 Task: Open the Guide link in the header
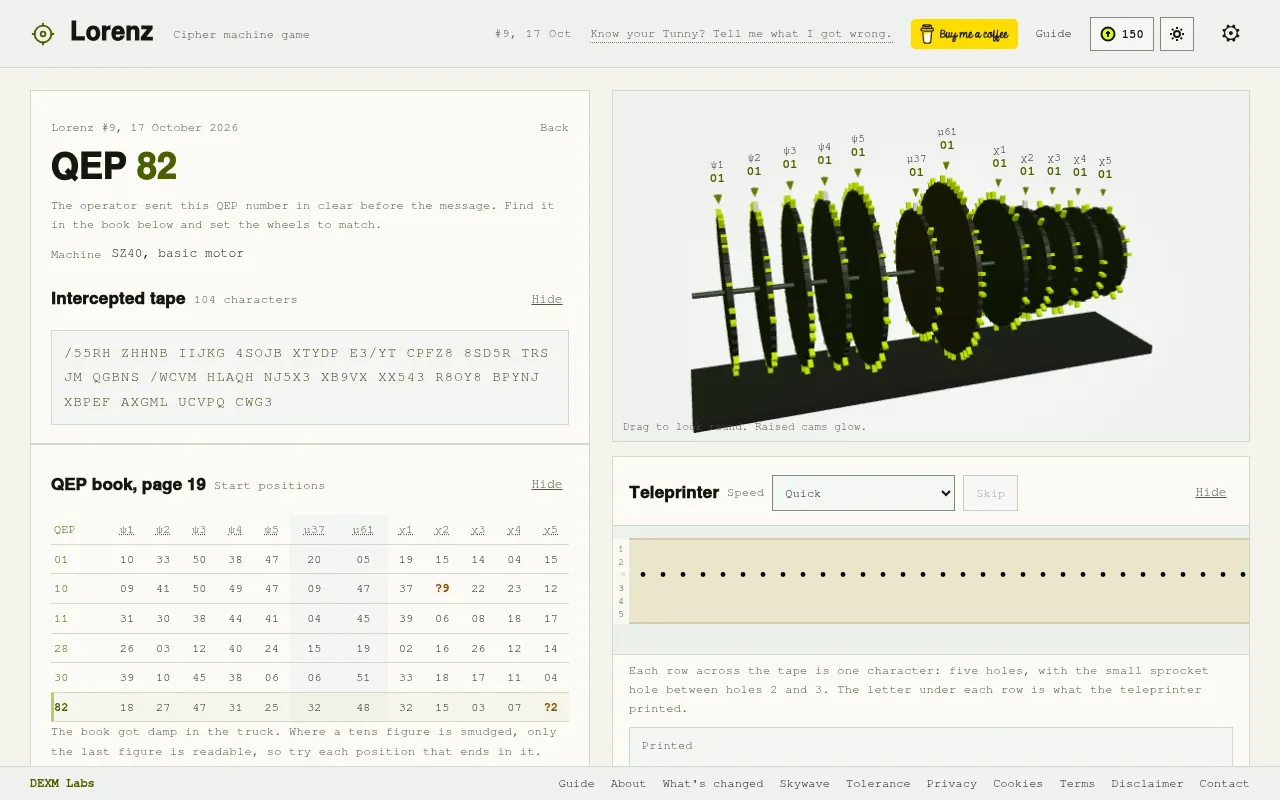1053,34
